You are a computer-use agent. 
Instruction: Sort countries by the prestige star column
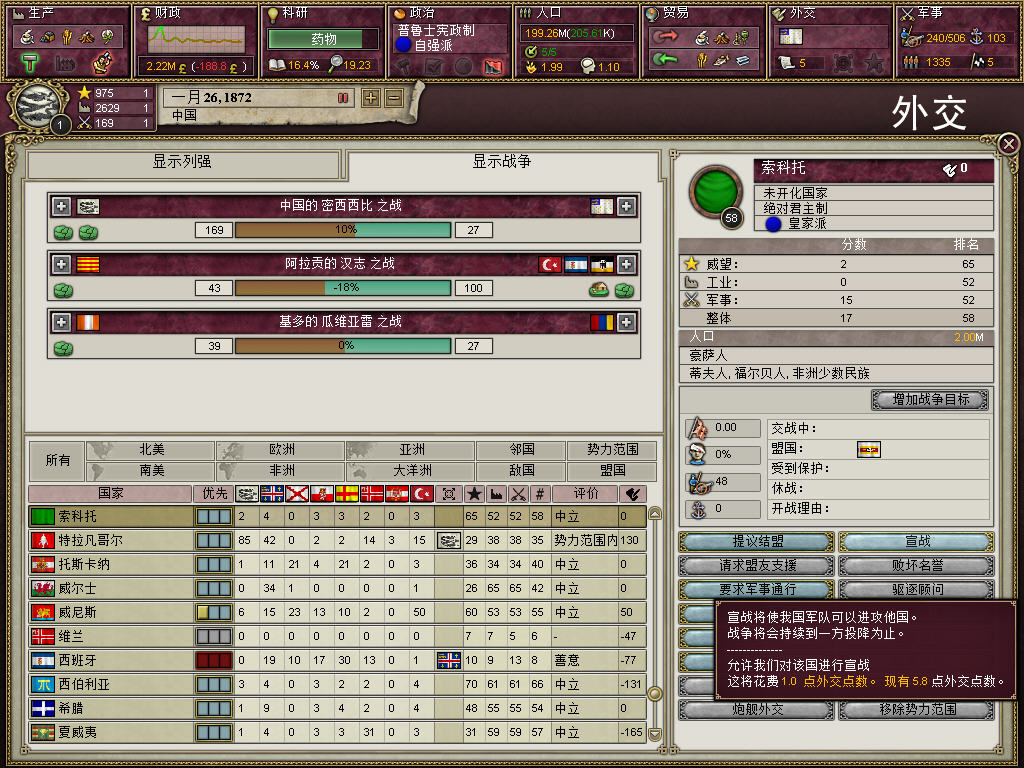[474, 494]
